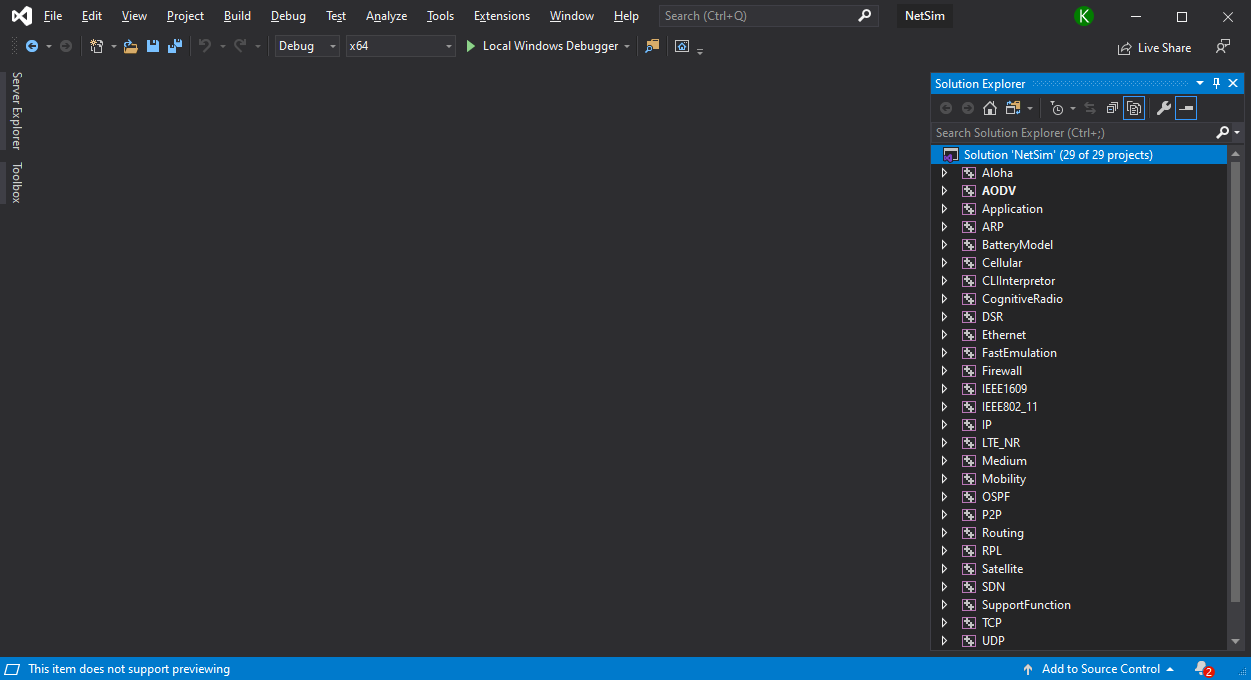
Task: Click the Solution Explorer back arrow icon
Action: (x=946, y=108)
